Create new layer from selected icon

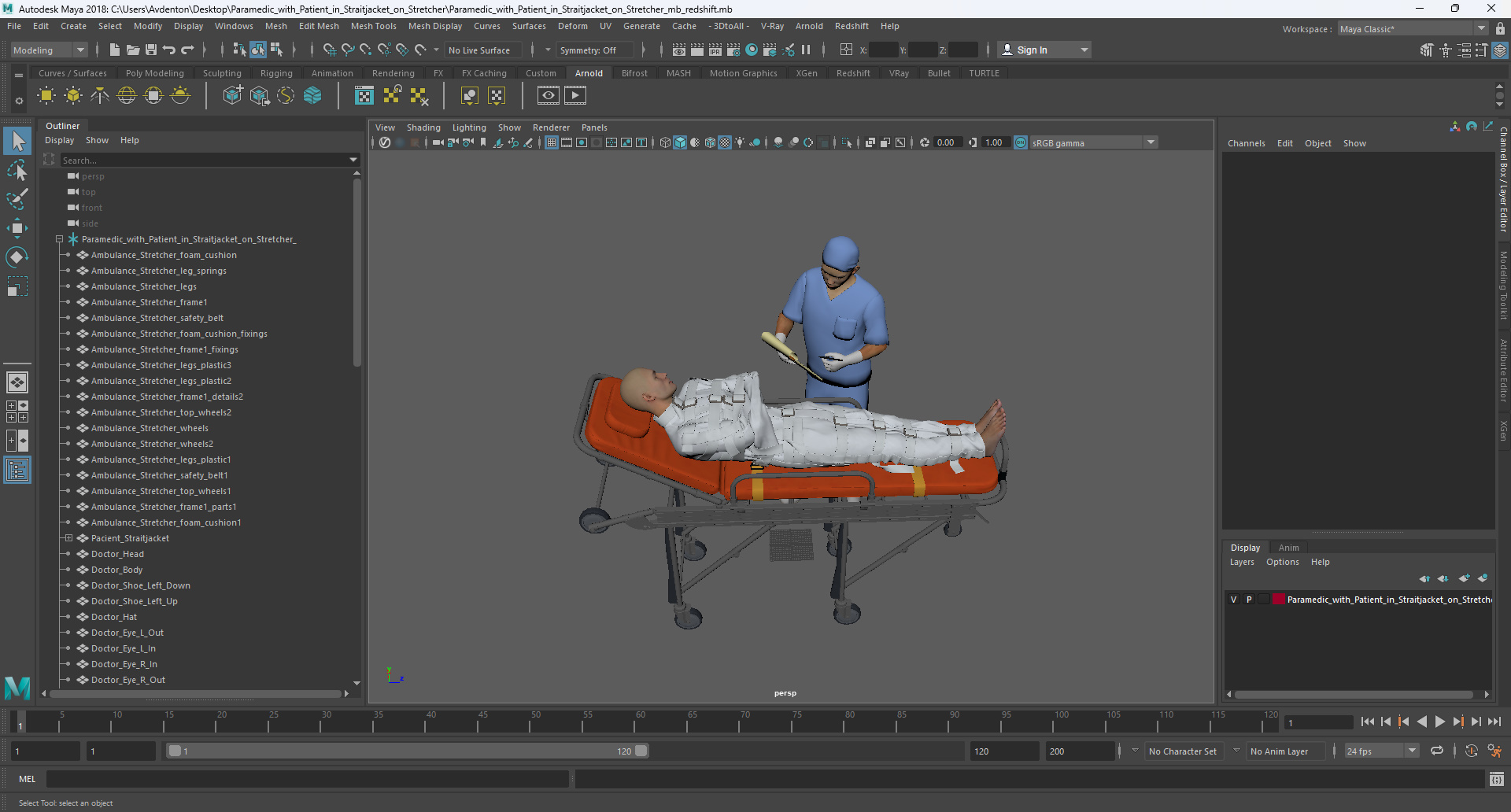pos(1483,578)
